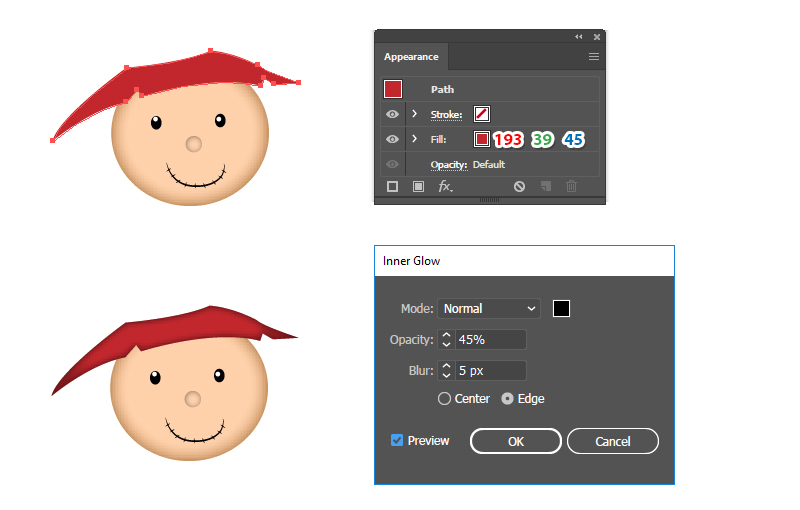The height and width of the screenshot is (510, 800).
Task: Open the fx Add New Effect menu
Action: pyautogui.click(x=446, y=186)
